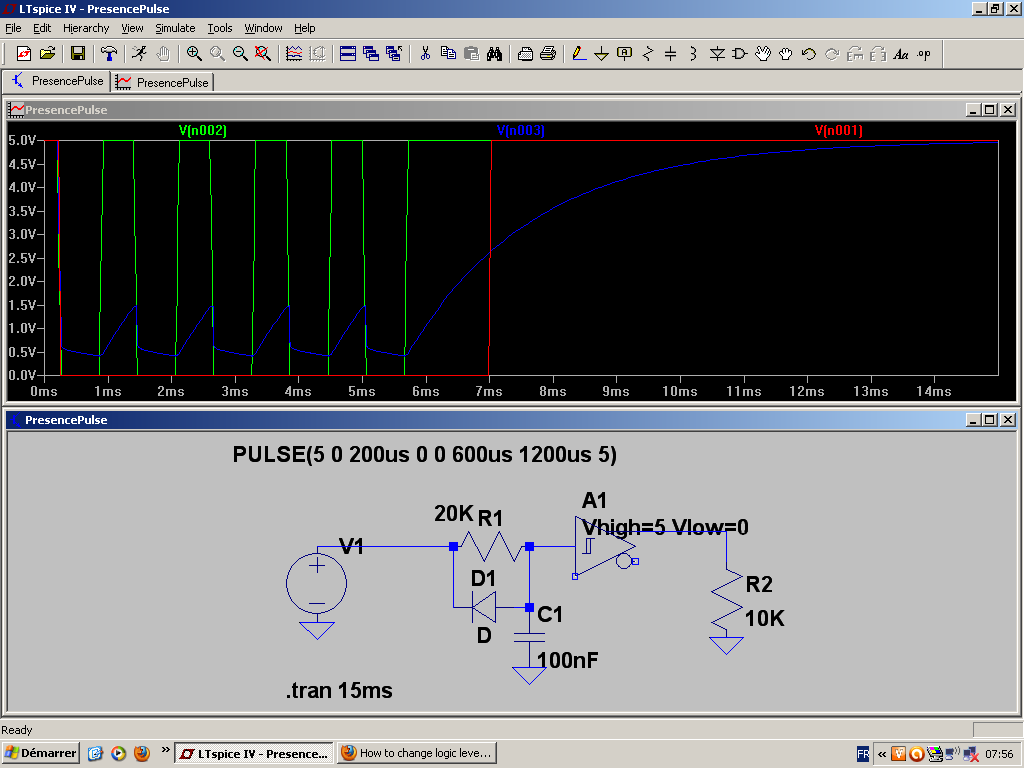Image resolution: width=1024 pixels, height=768 pixels.
Task: Run the simulation with the running-man icon
Action: tap(139, 54)
